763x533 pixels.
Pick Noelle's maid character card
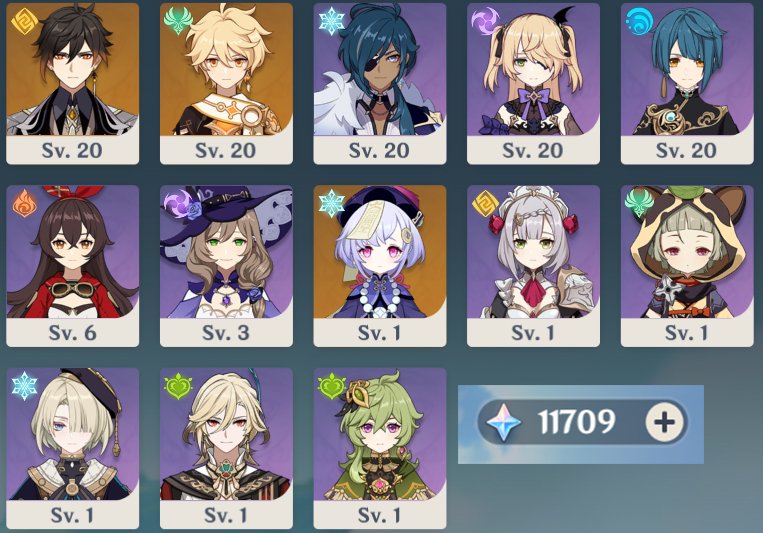click(533, 266)
